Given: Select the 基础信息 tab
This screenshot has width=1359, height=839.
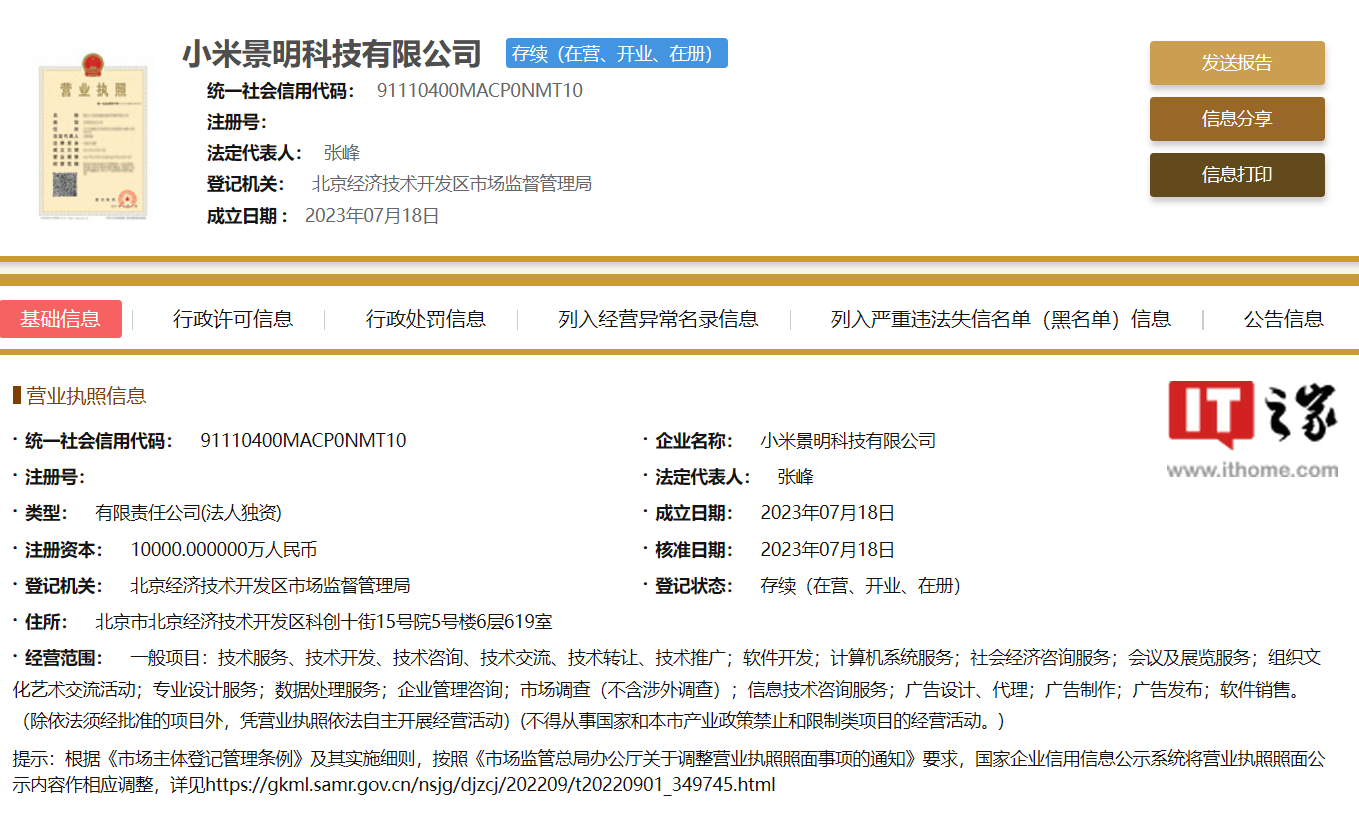Looking at the screenshot, I should pyautogui.click(x=61, y=319).
